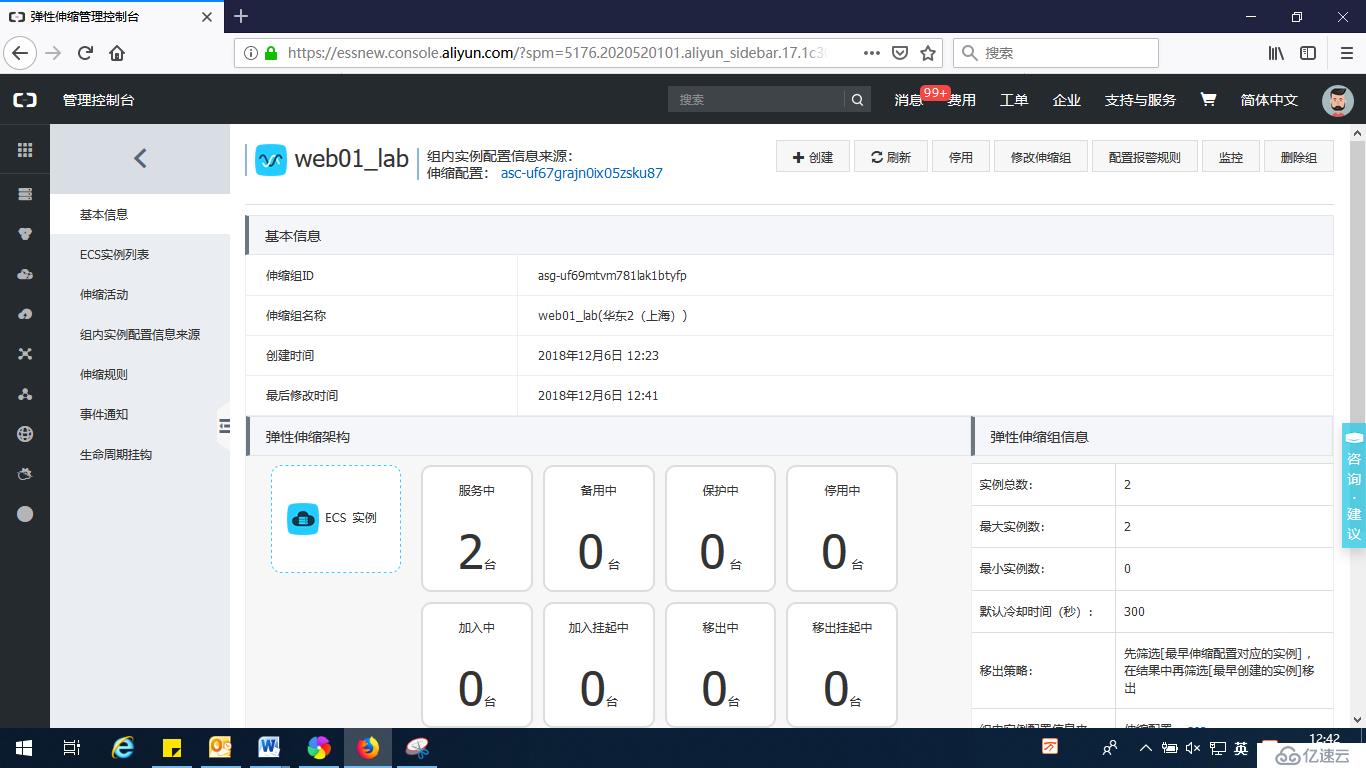The width and height of the screenshot is (1366, 768).
Task: Click the 删除组 button
Action: pos(1299,157)
